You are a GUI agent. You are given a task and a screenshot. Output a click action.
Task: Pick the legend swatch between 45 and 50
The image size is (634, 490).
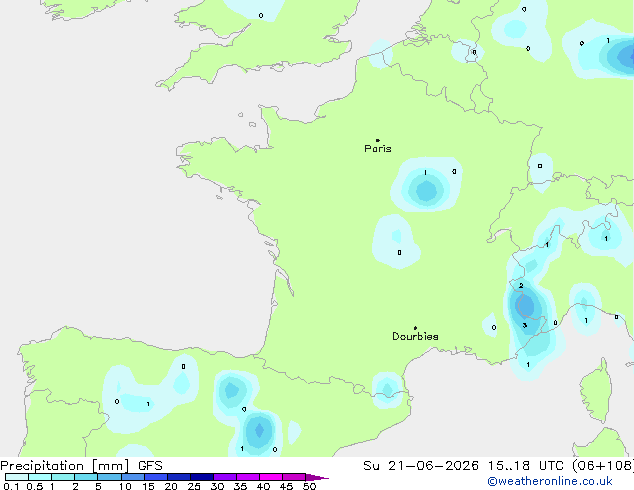[x=294, y=477]
